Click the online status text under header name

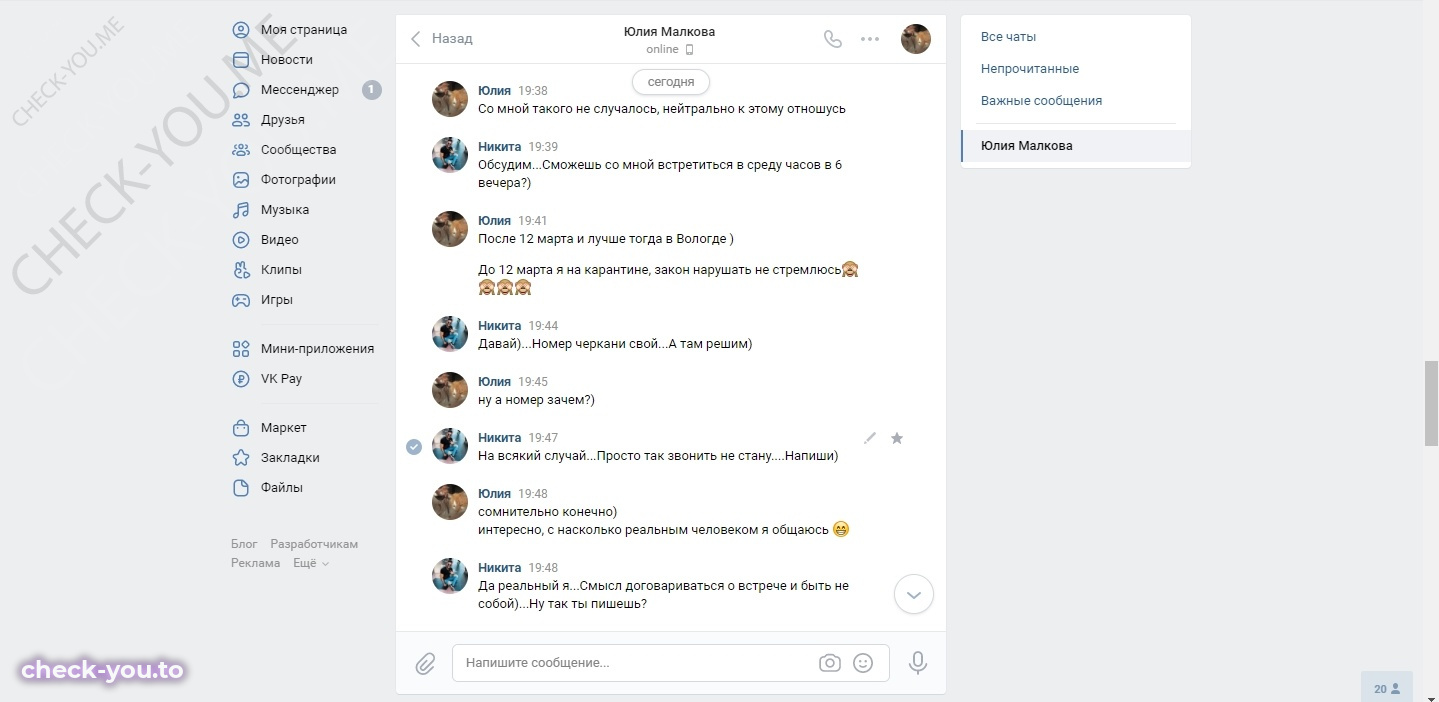(662, 49)
